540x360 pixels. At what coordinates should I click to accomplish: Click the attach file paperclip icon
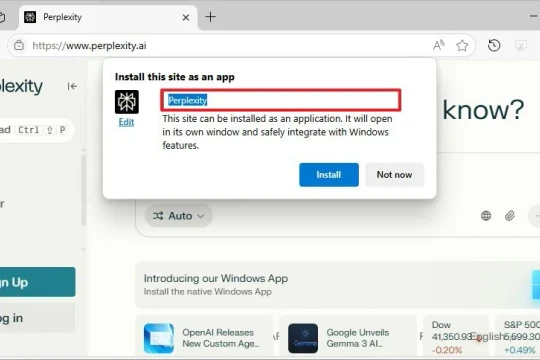click(x=510, y=216)
